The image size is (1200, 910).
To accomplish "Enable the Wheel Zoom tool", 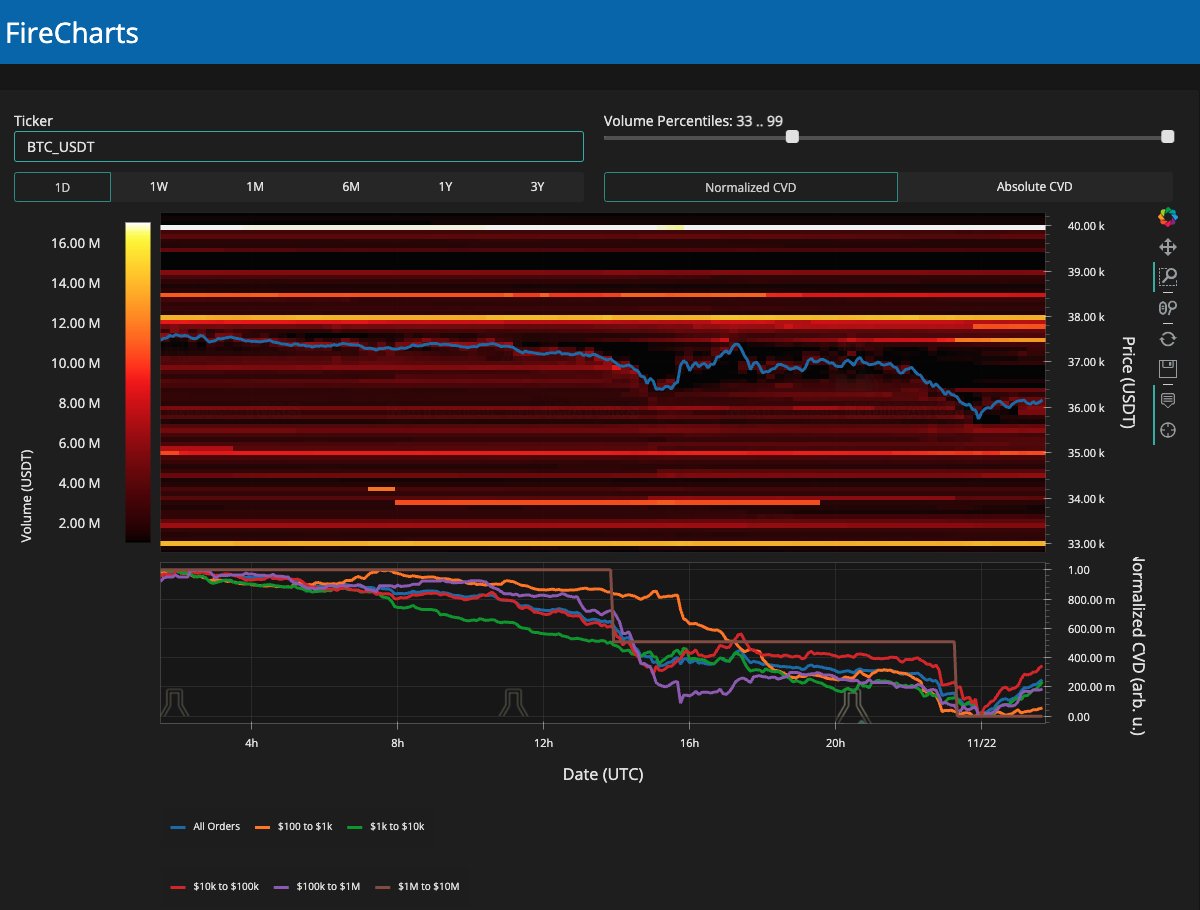I will point(1166,308).
